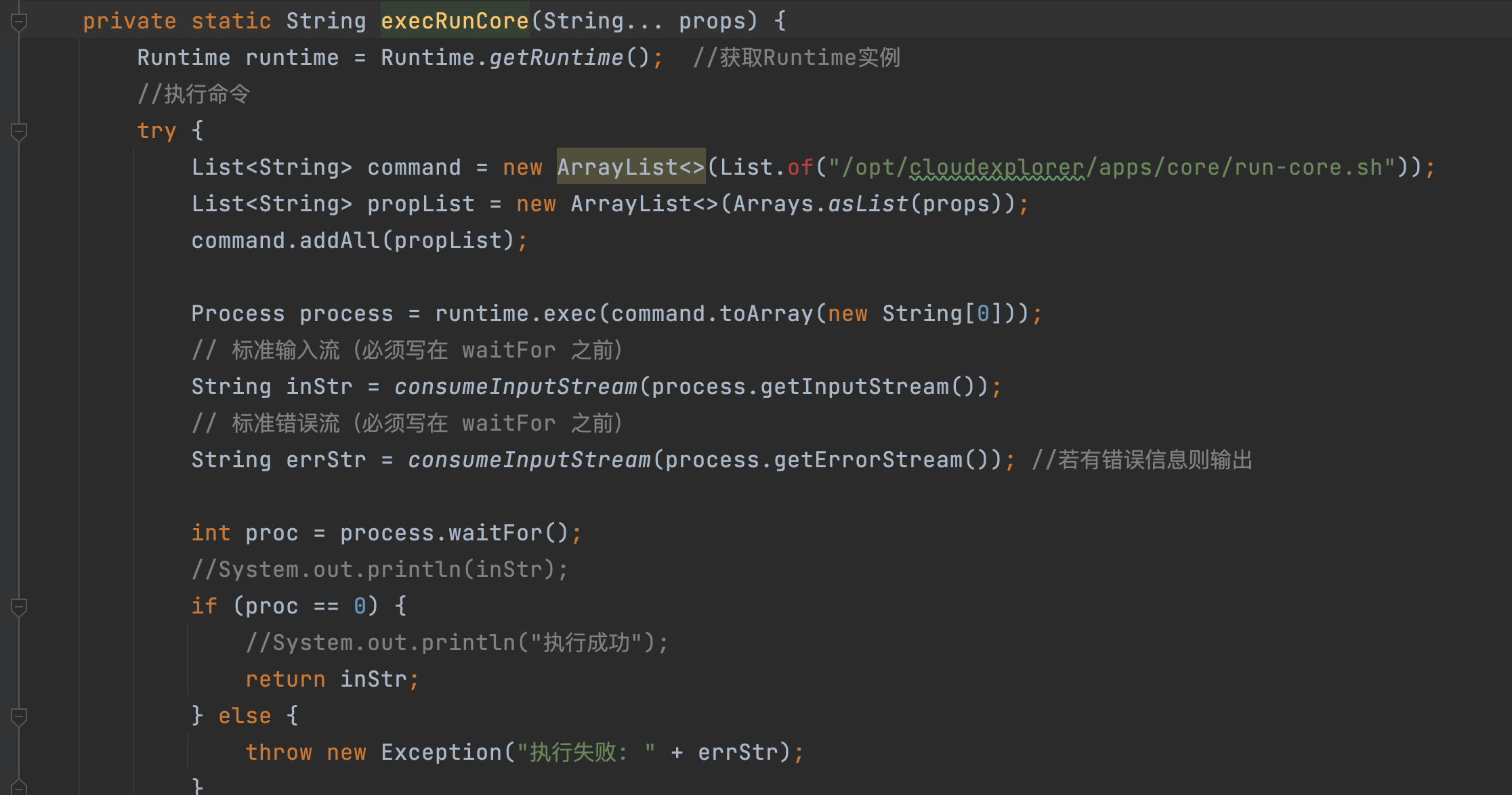
Task: Click the else keyword
Action: pyautogui.click(x=245, y=716)
